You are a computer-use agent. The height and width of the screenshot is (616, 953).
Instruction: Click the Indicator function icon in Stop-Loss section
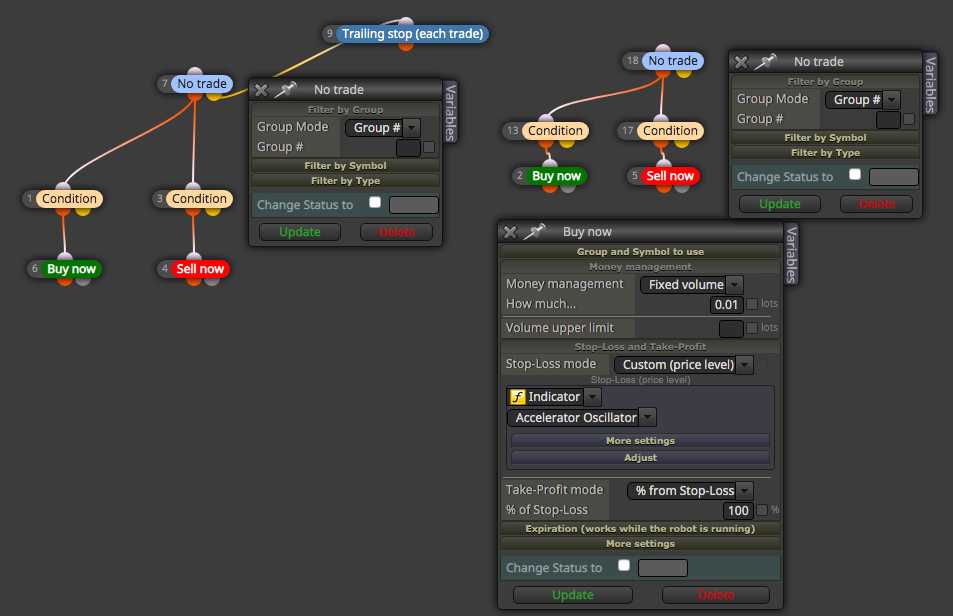(517, 397)
